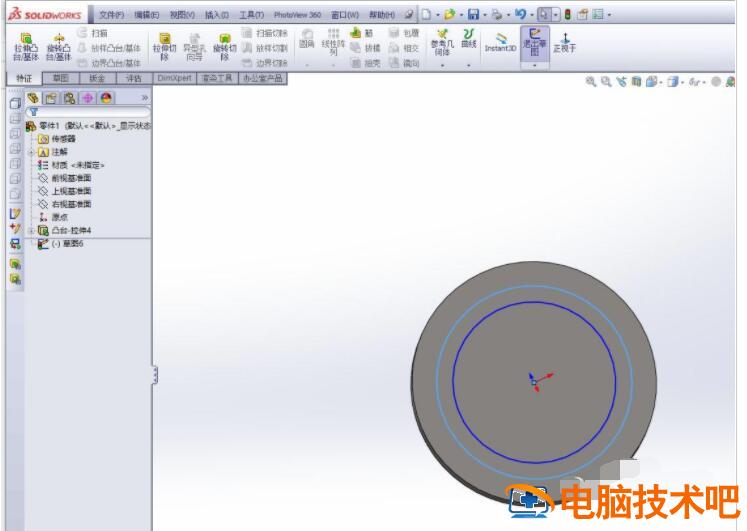Select the 扫描切除 swept cut tool
747x531 pixels.
(265, 33)
